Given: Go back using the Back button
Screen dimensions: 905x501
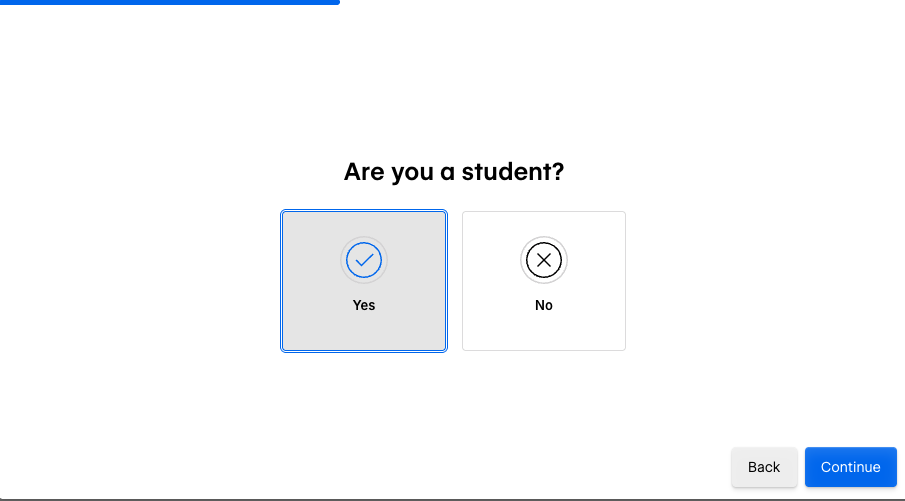Looking at the screenshot, I should (764, 467).
